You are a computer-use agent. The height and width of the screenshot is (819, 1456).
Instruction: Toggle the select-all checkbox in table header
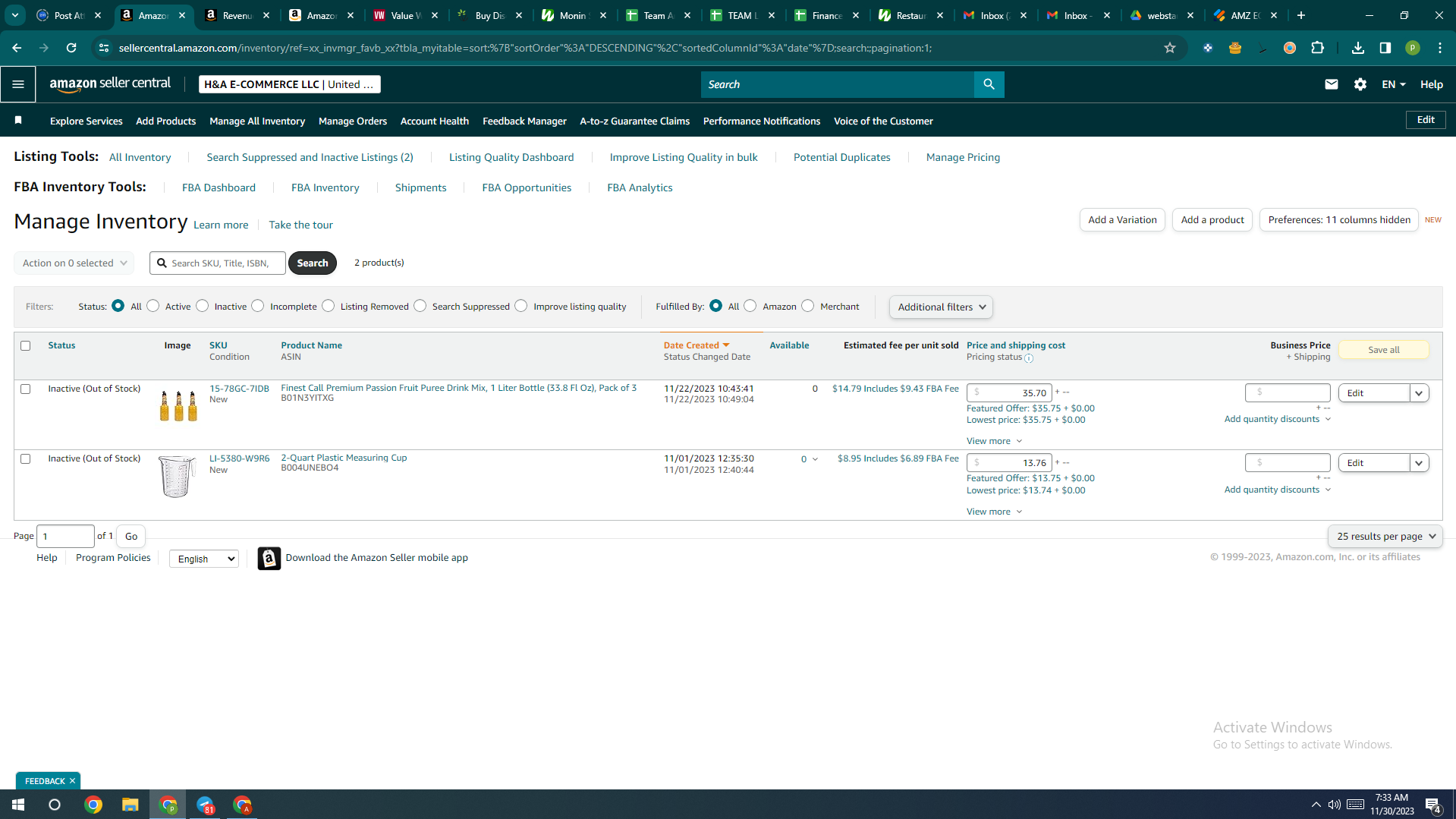(x=26, y=345)
